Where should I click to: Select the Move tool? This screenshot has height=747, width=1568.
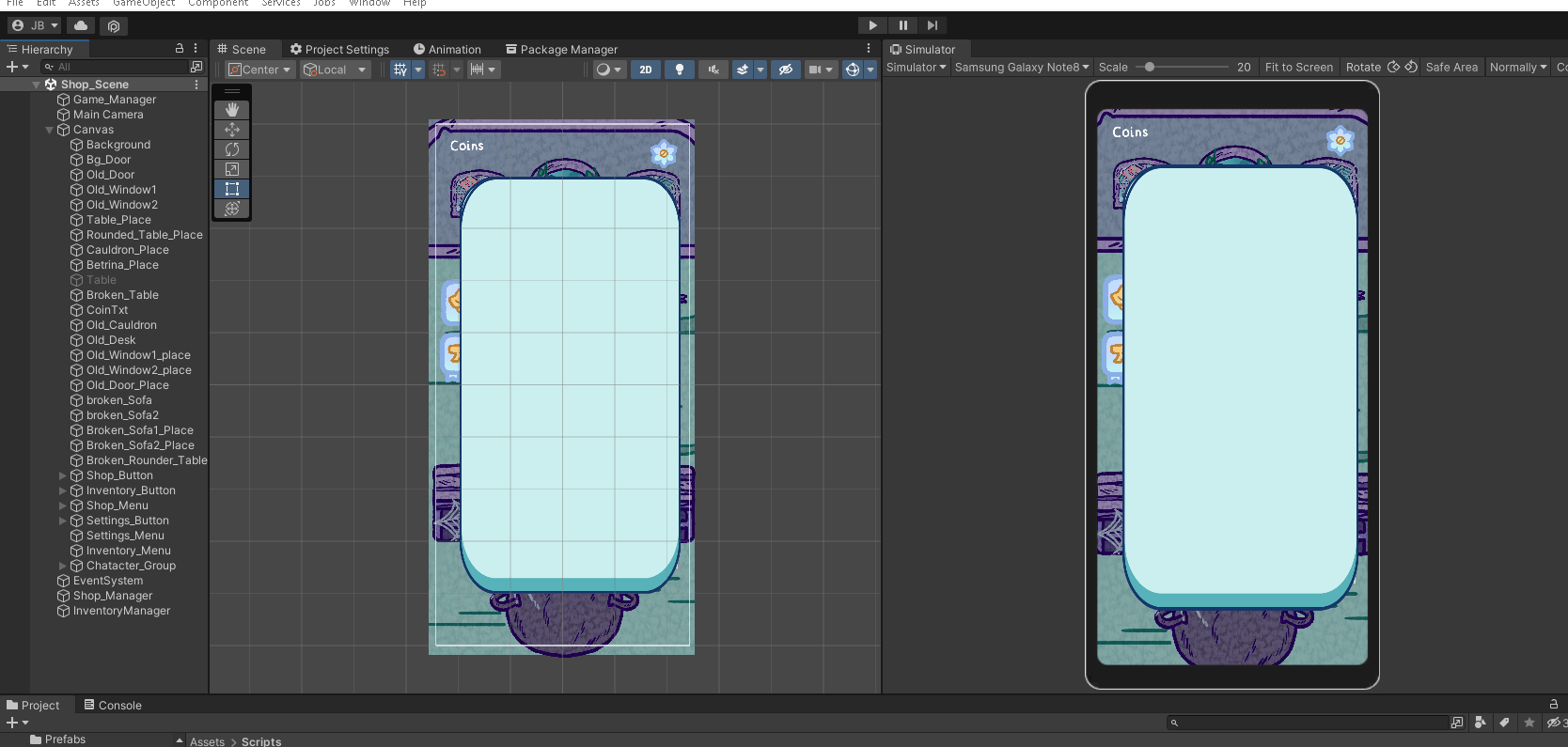[x=232, y=130]
